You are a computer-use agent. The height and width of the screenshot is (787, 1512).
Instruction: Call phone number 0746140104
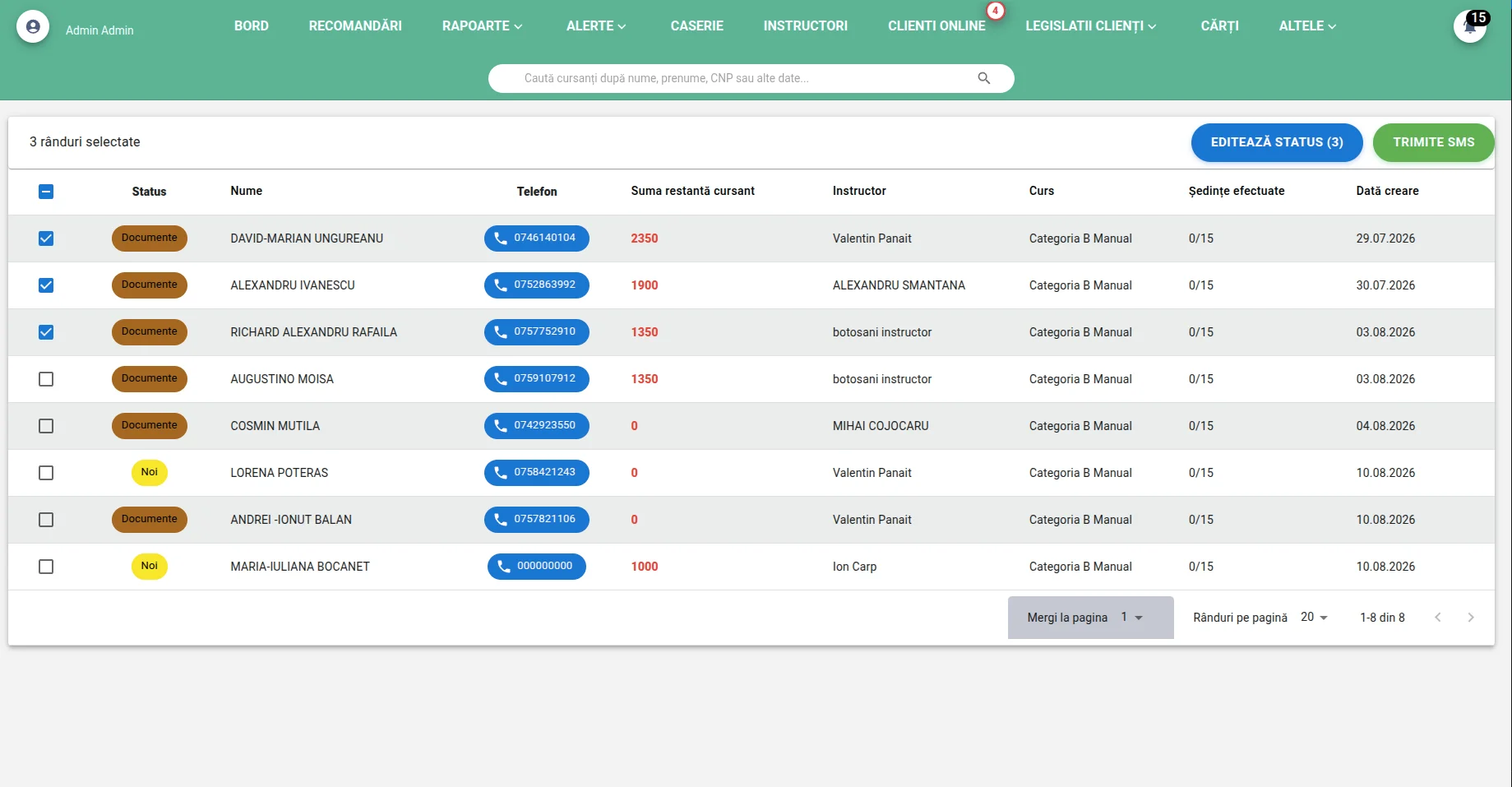pyautogui.click(x=537, y=238)
